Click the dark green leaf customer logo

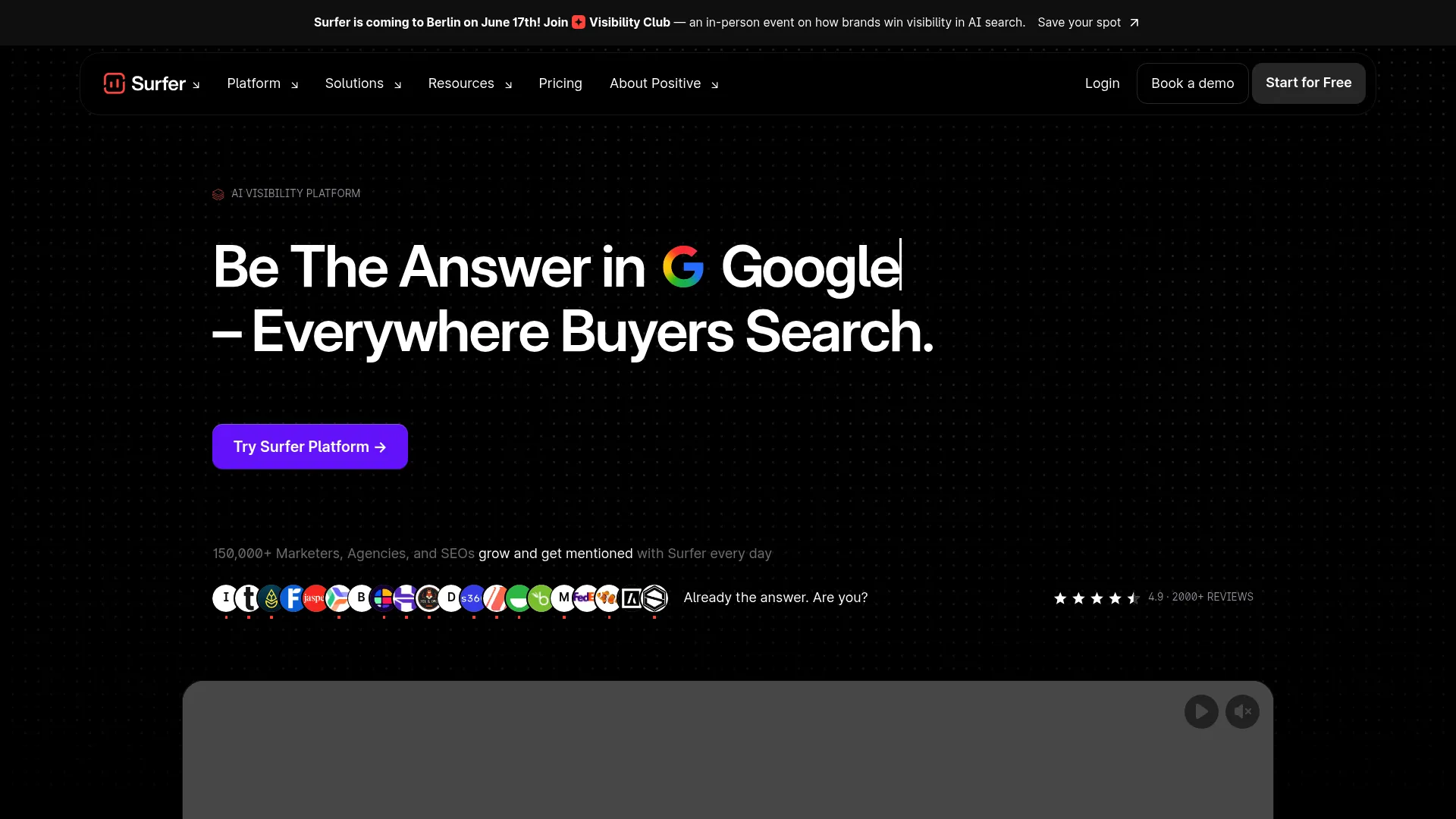click(271, 598)
